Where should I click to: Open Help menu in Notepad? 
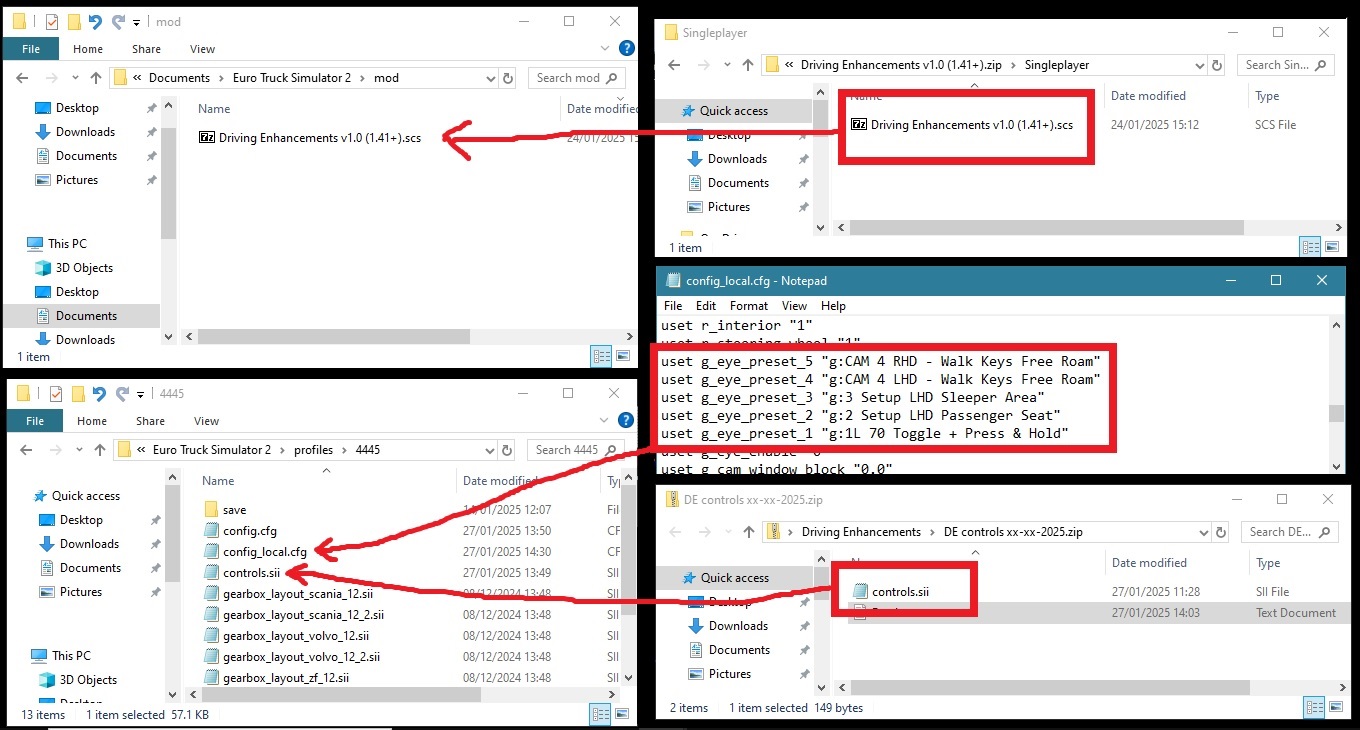coord(833,306)
